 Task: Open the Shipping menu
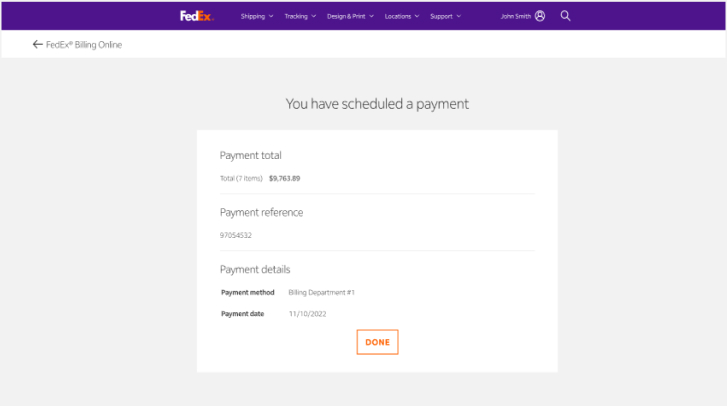click(x=252, y=16)
